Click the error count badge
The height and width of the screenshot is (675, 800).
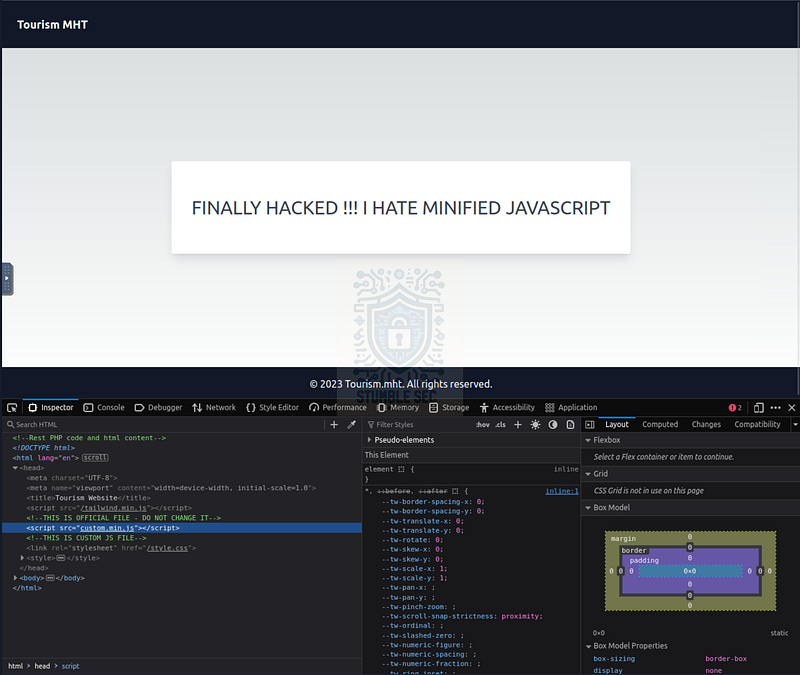coord(735,408)
